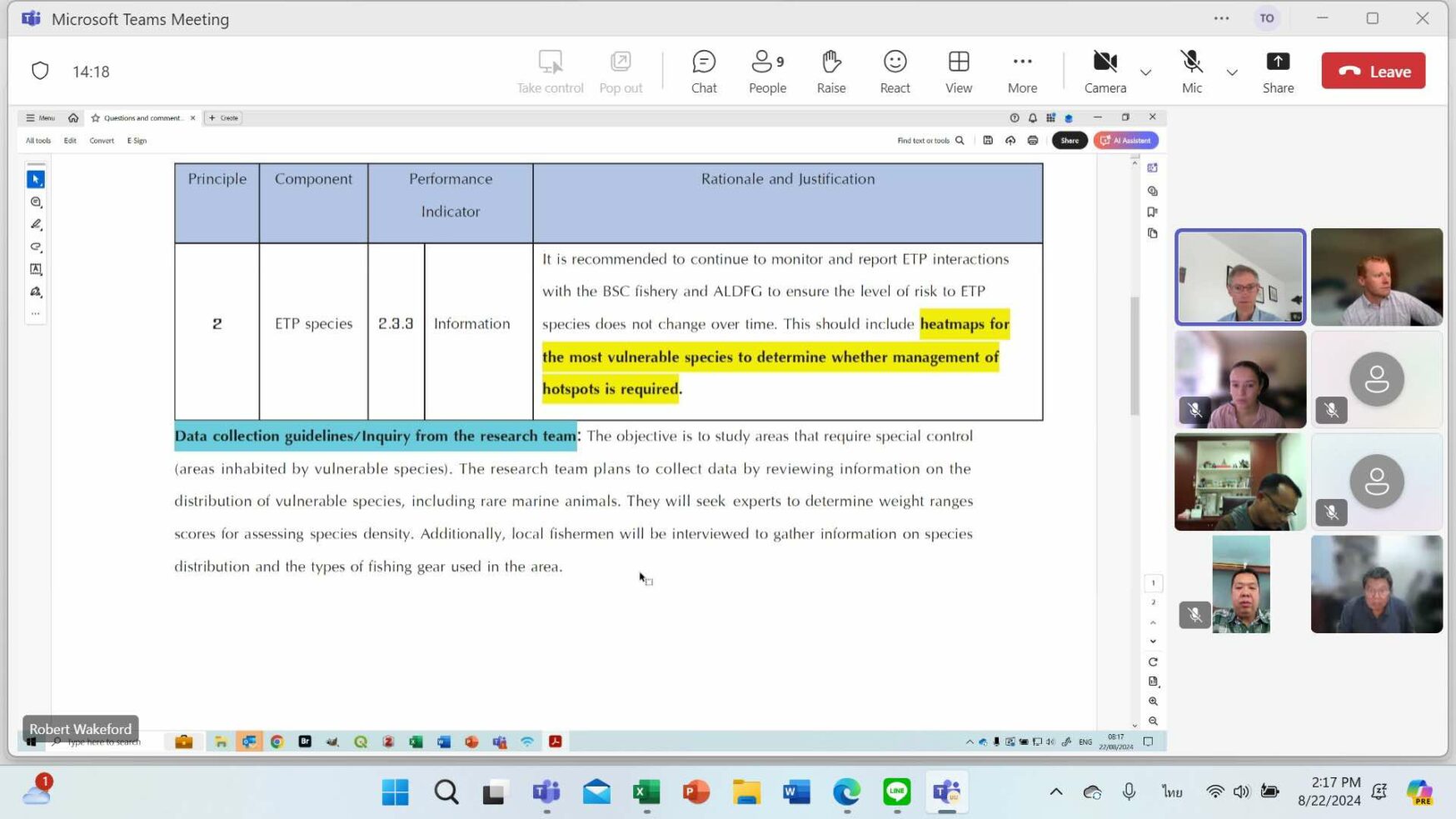Open title bar settings and more menu
Screen dimensions: 1456x819
pos(1221,18)
